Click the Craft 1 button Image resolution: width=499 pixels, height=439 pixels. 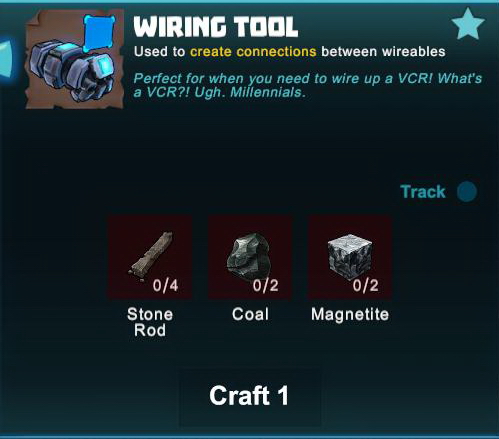pos(250,396)
